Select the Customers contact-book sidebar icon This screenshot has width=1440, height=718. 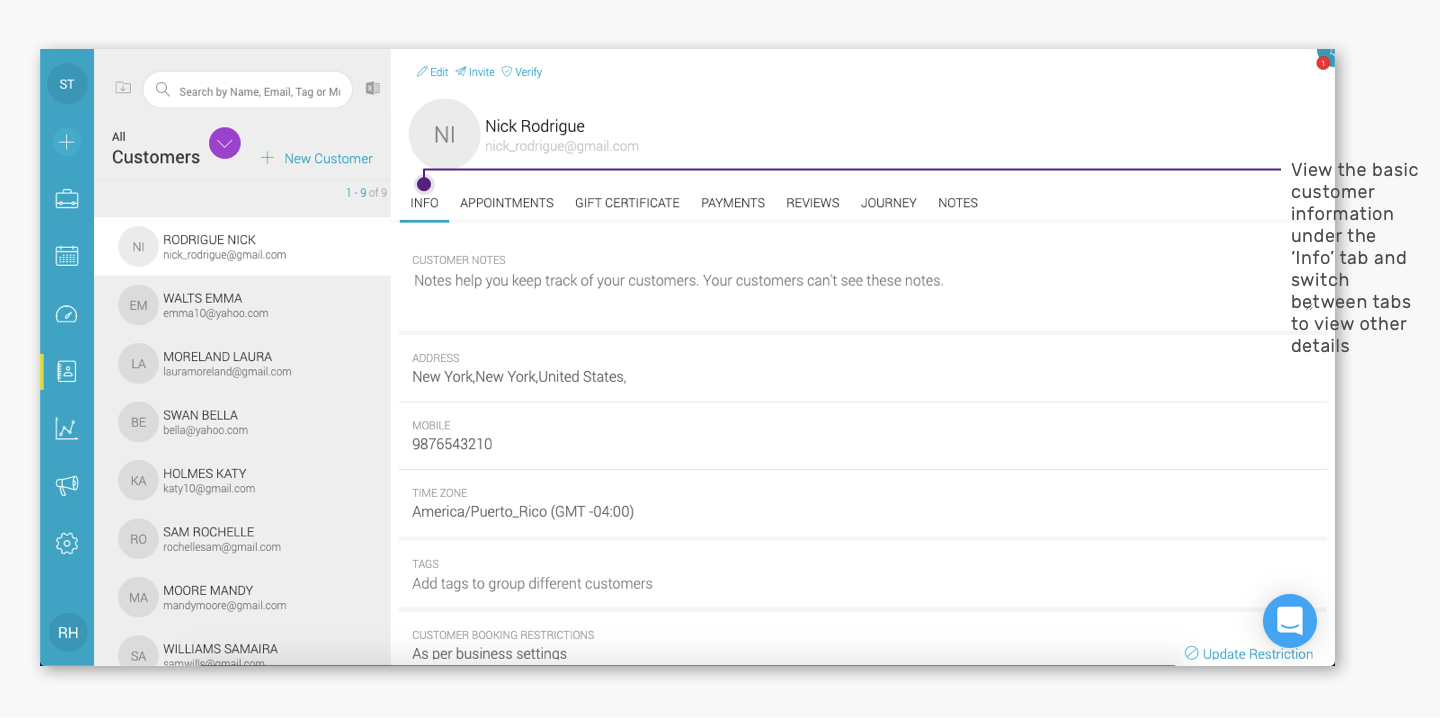[67, 371]
